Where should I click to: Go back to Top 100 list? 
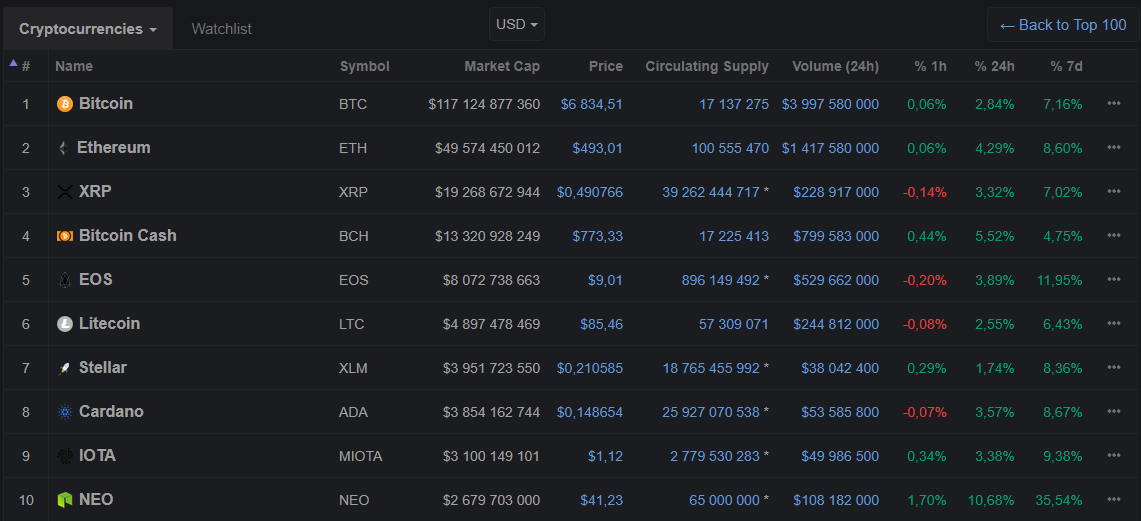(x=1063, y=25)
